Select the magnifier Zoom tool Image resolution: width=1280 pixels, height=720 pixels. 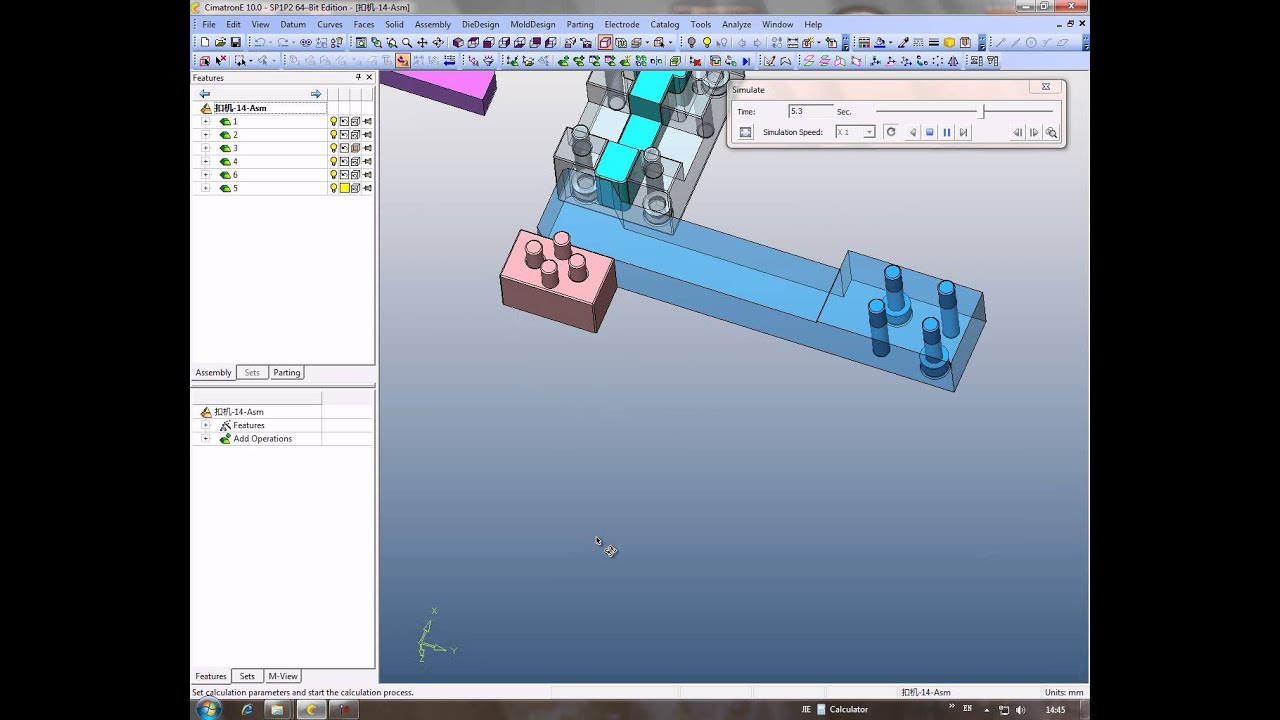[407, 42]
